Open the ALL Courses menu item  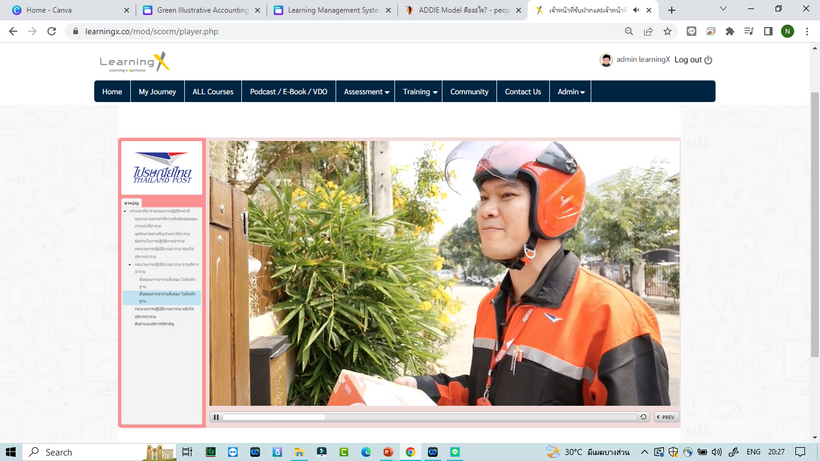(x=212, y=92)
